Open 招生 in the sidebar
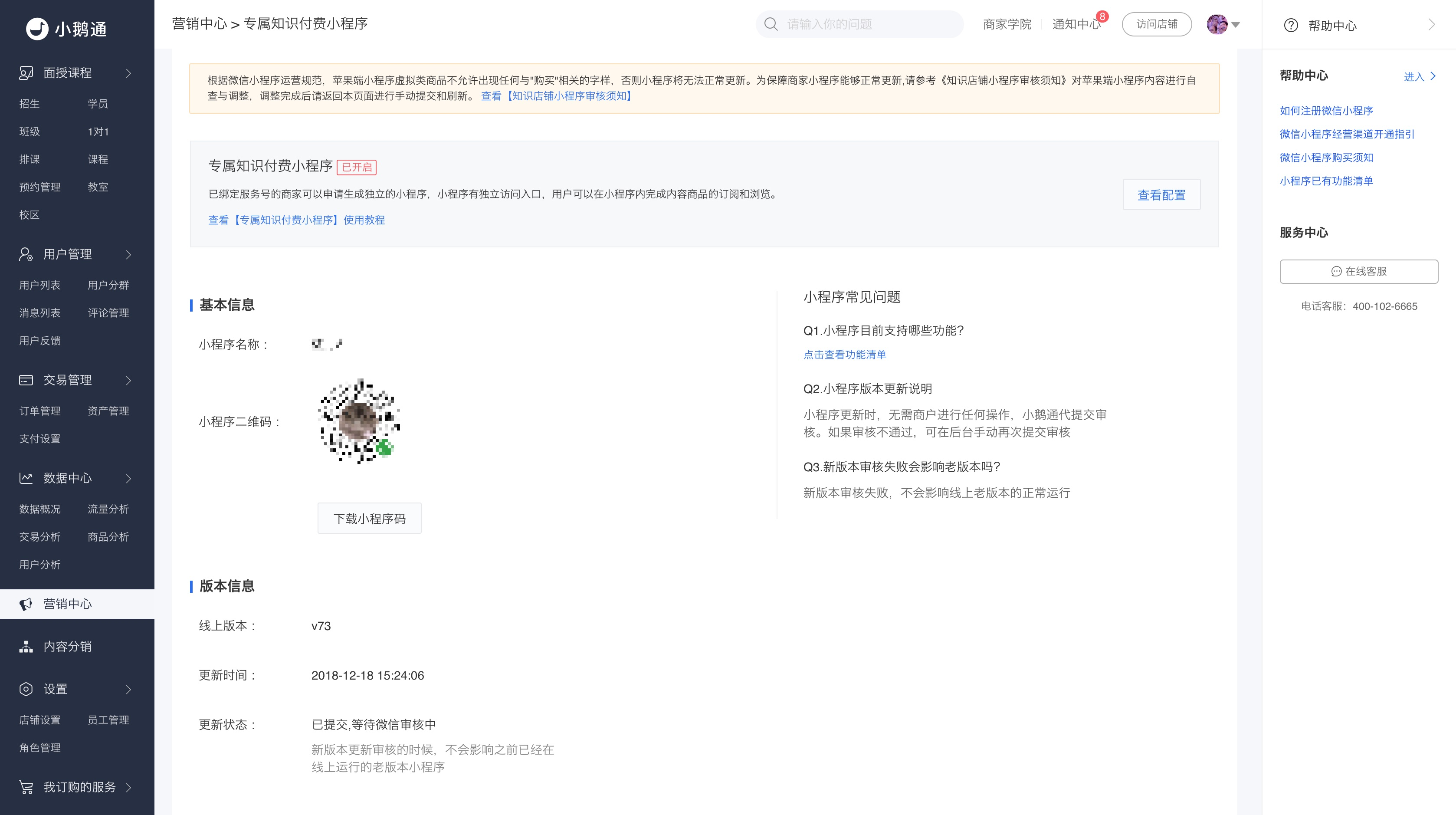This screenshot has height=815, width=1456. 30,103
